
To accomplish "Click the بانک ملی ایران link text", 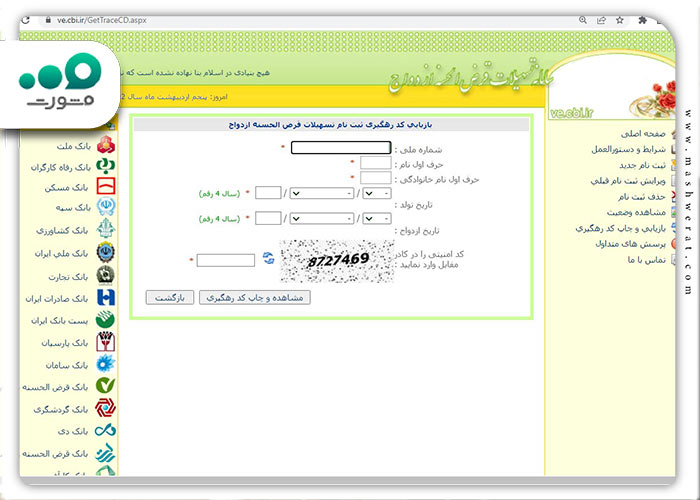I will click(61, 254).
